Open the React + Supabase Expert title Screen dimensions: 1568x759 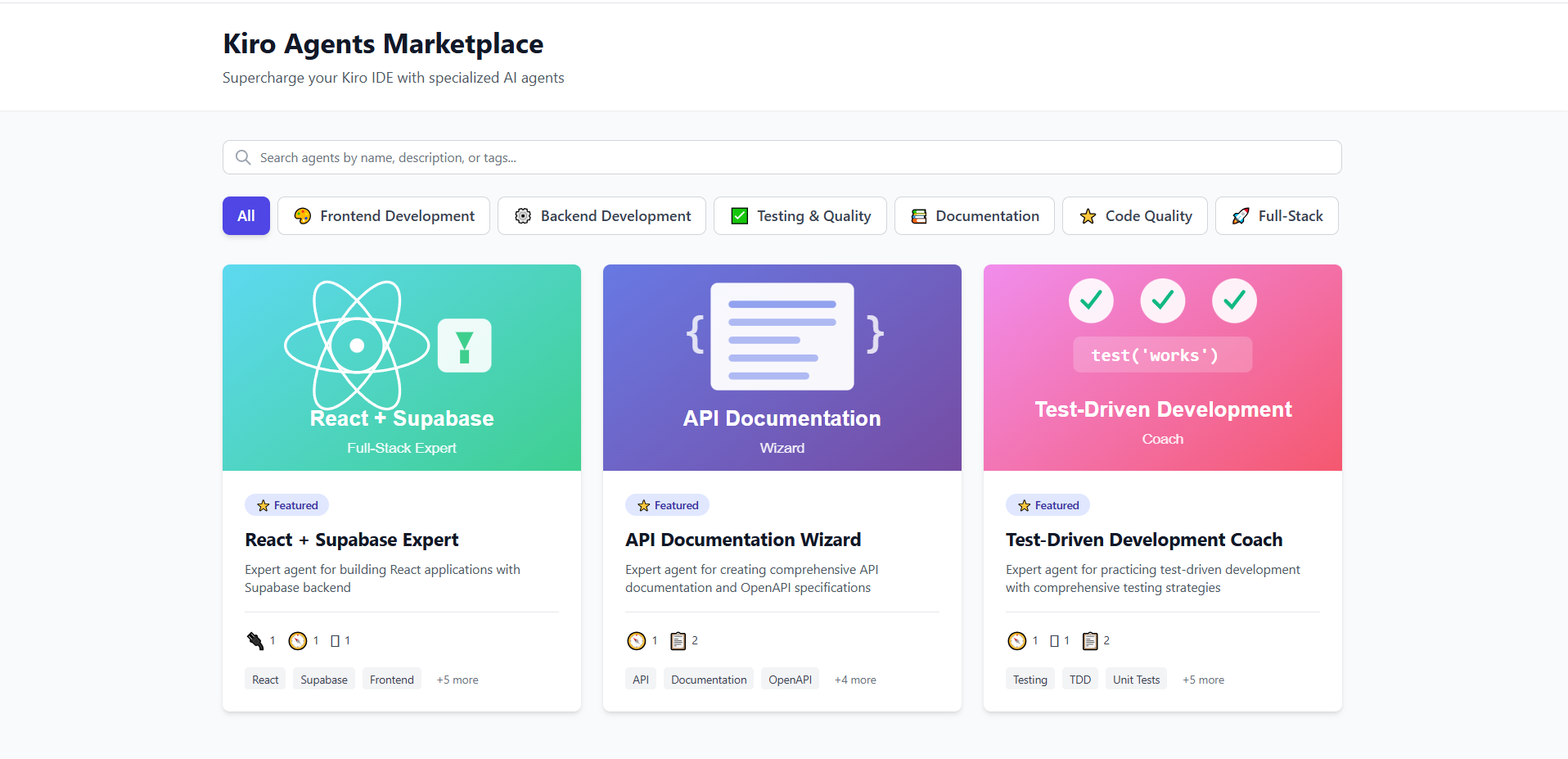352,540
